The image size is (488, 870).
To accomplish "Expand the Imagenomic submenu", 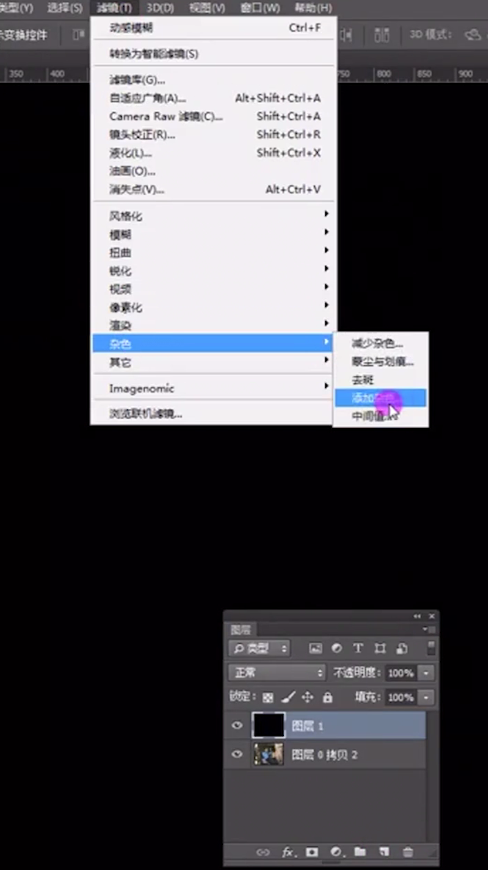I will point(214,388).
